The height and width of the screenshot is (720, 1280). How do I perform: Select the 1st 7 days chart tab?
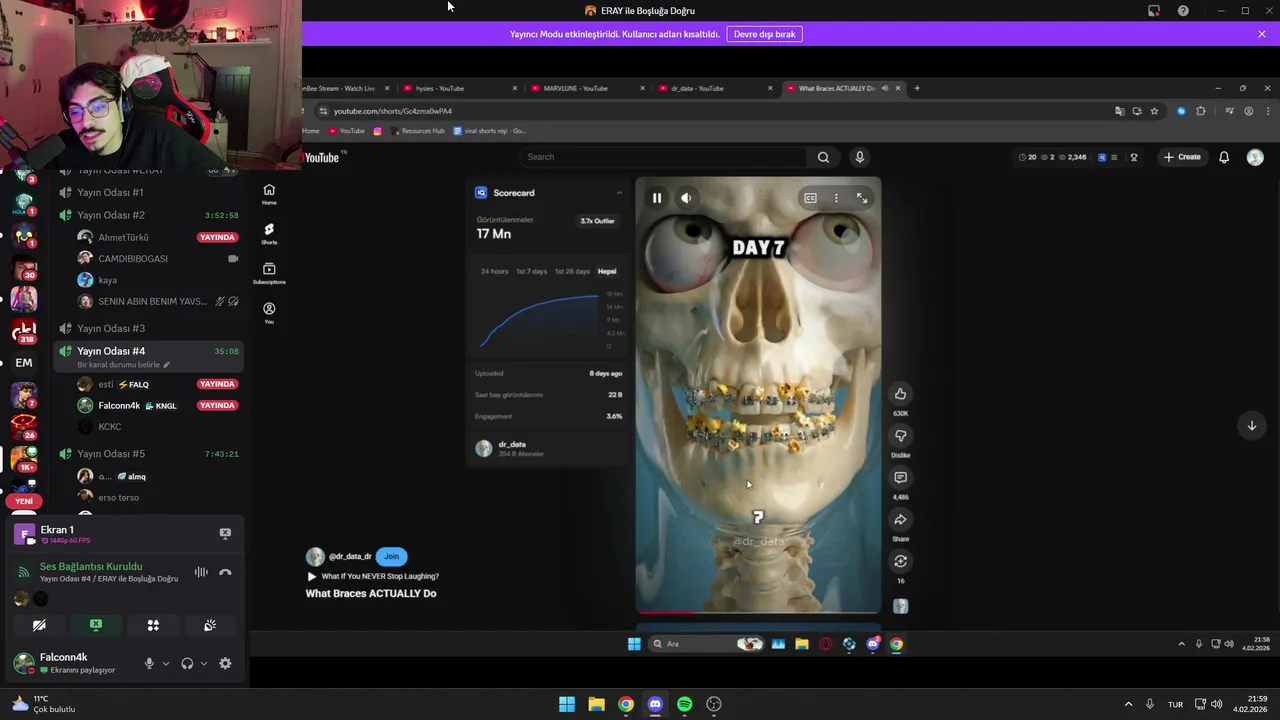point(531,272)
